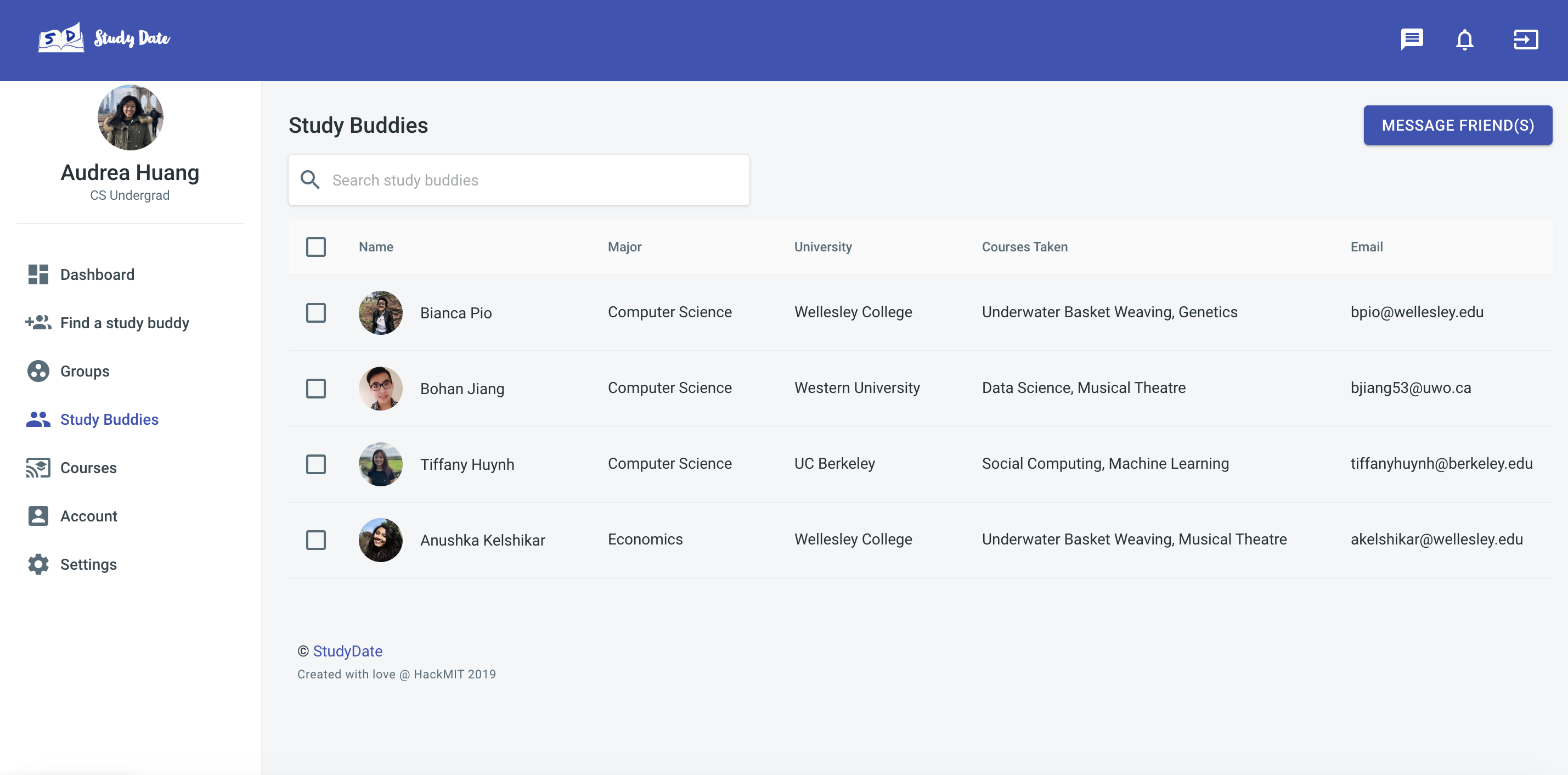The width and height of the screenshot is (1568, 775).
Task: Click the Name column header
Action: (x=376, y=247)
